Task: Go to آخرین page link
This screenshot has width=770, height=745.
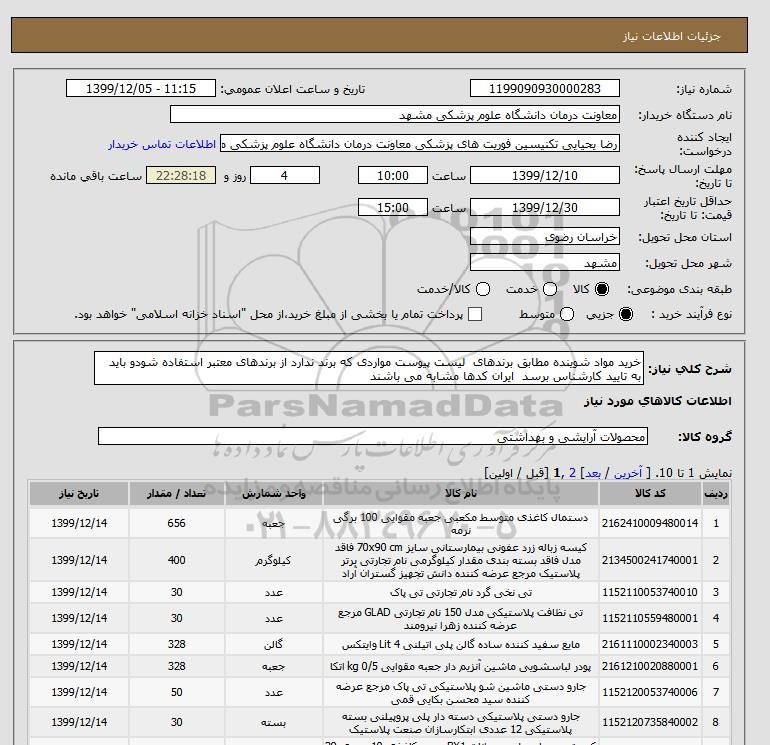Action: click(628, 473)
